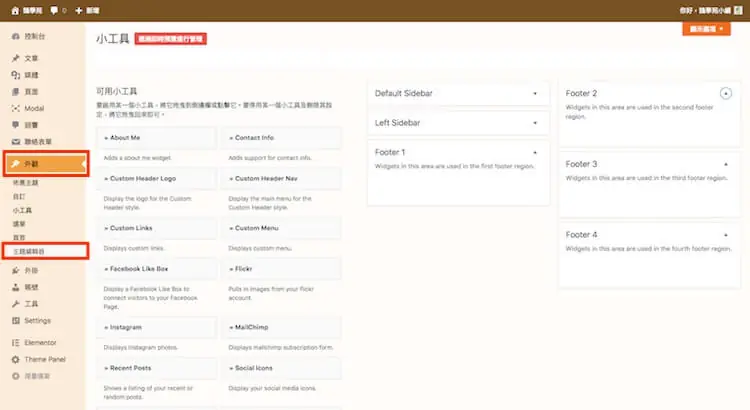Click the greeting text in admin bar
The width and height of the screenshot is (750, 410).
point(705,11)
